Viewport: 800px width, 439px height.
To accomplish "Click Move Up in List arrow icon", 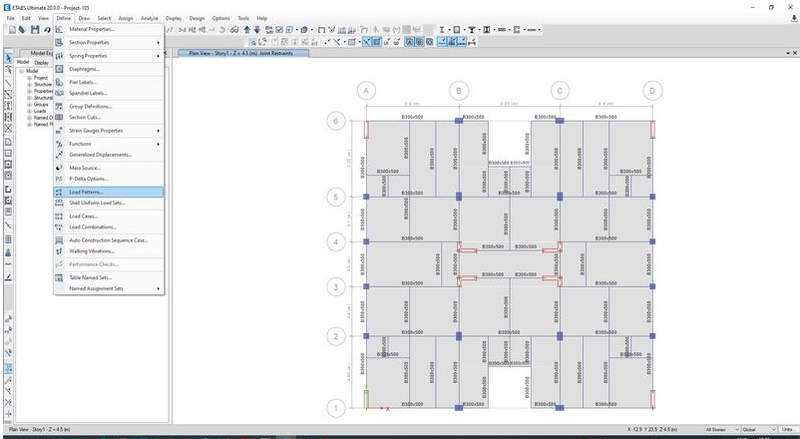I will pyautogui.click(x=247, y=30).
